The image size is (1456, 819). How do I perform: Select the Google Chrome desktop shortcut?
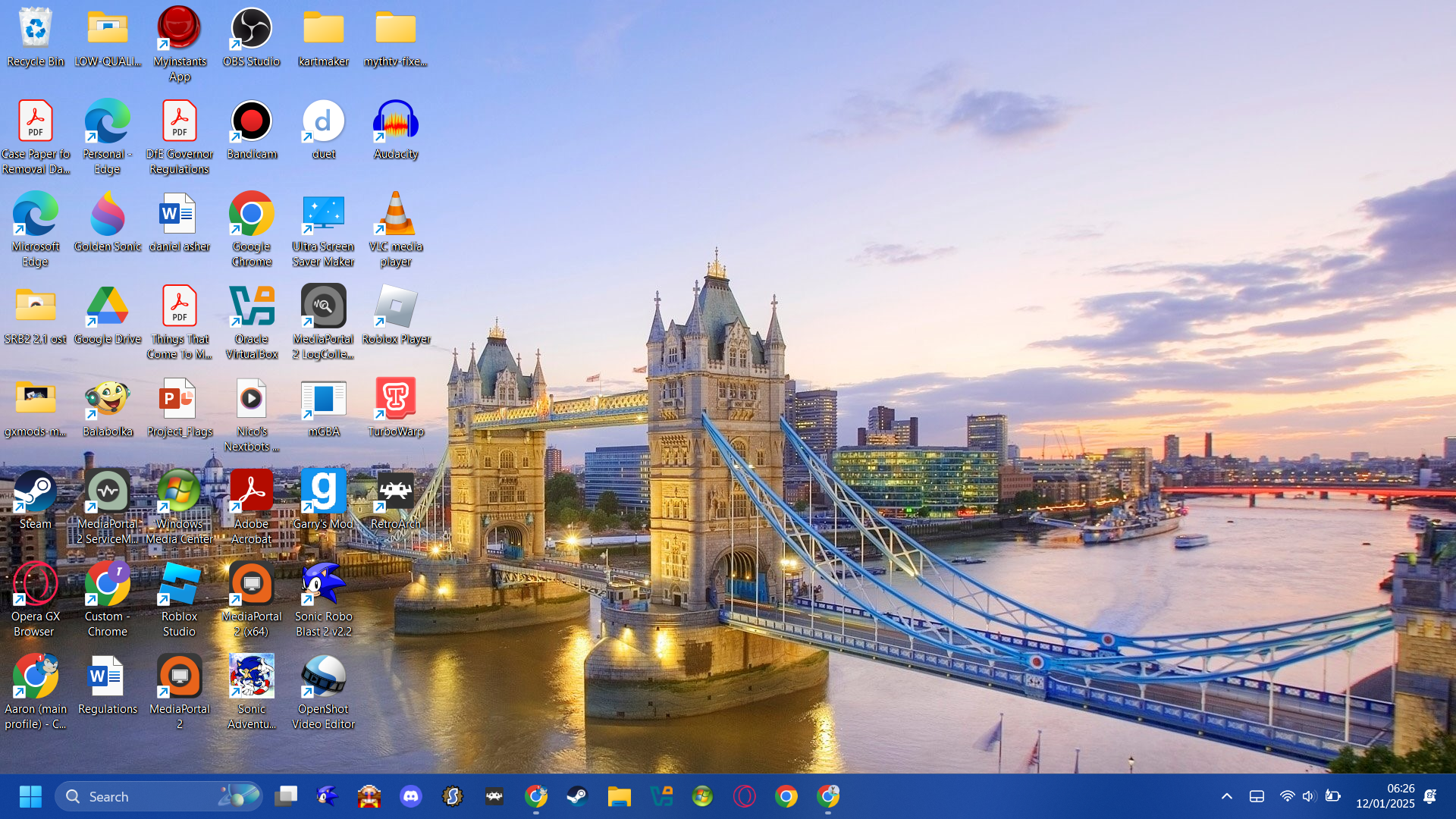[x=251, y=214]
